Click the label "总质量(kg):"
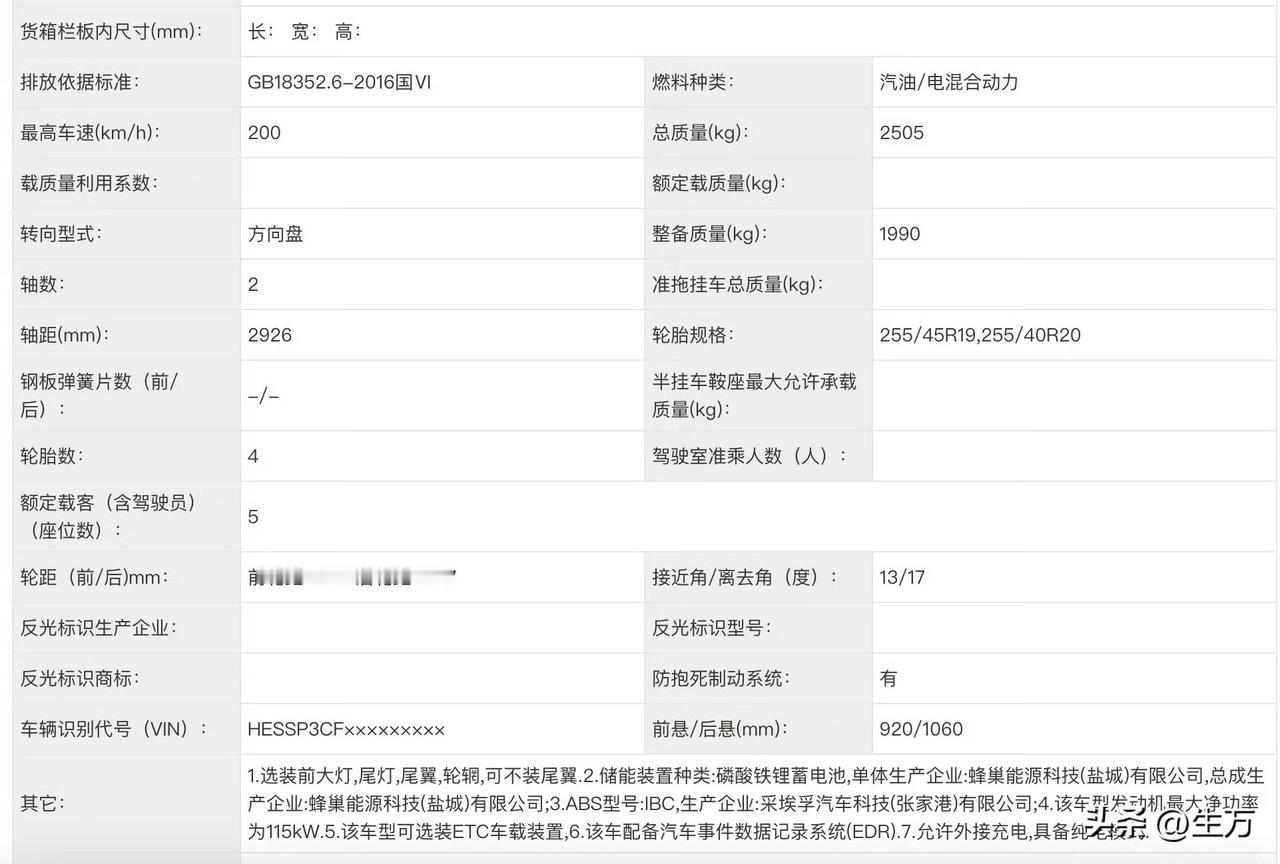The image size is (1280, 864). (x=700, y=132)
